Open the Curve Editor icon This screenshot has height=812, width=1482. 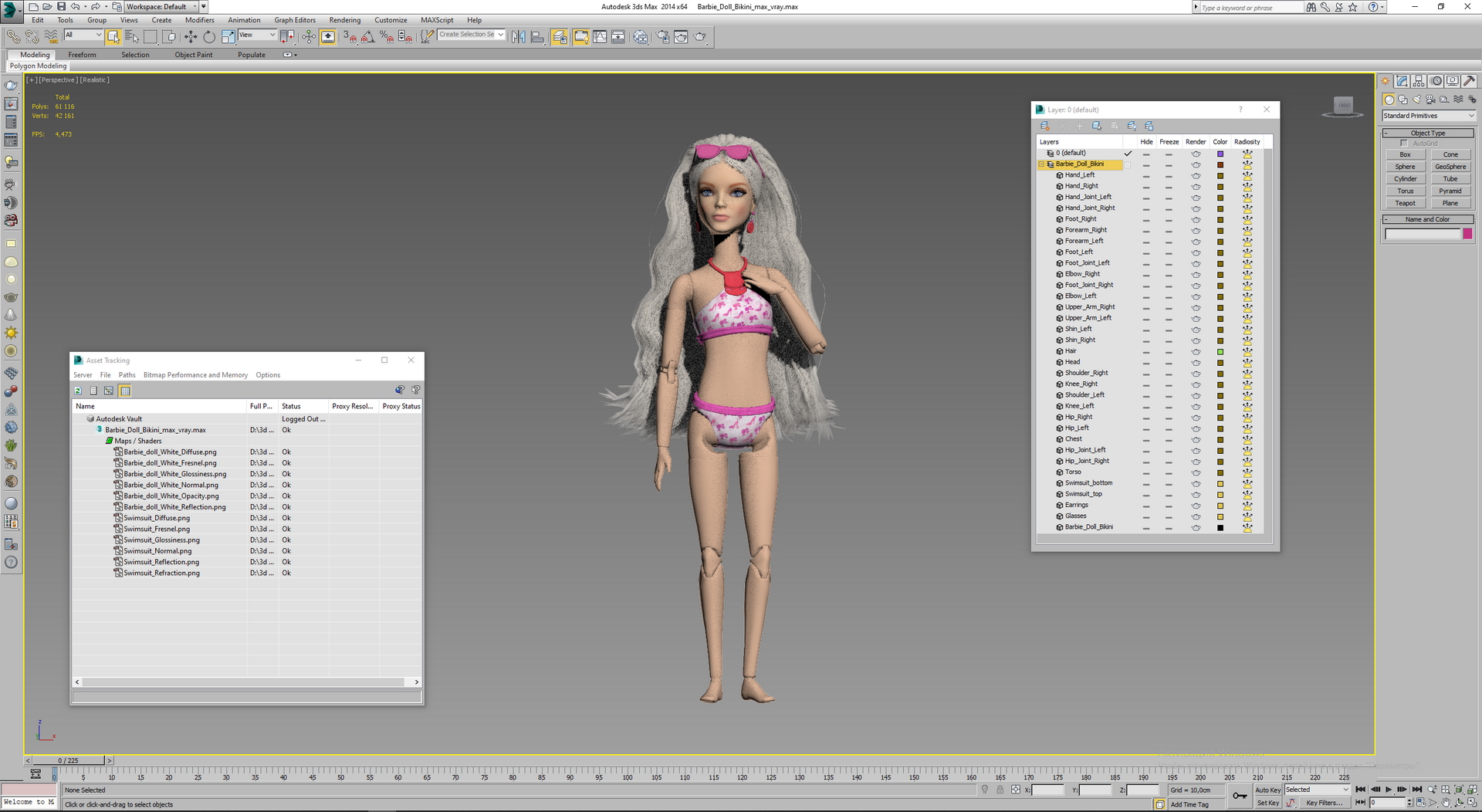[x=600, y=36]
